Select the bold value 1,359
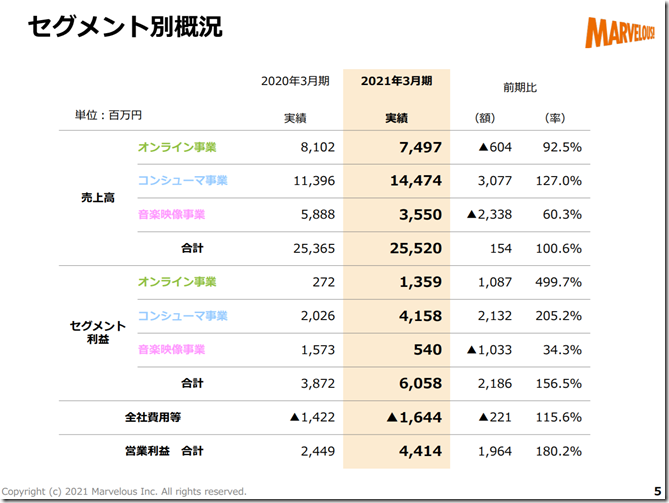Screen dimensions: 669x503 [421, 282]
